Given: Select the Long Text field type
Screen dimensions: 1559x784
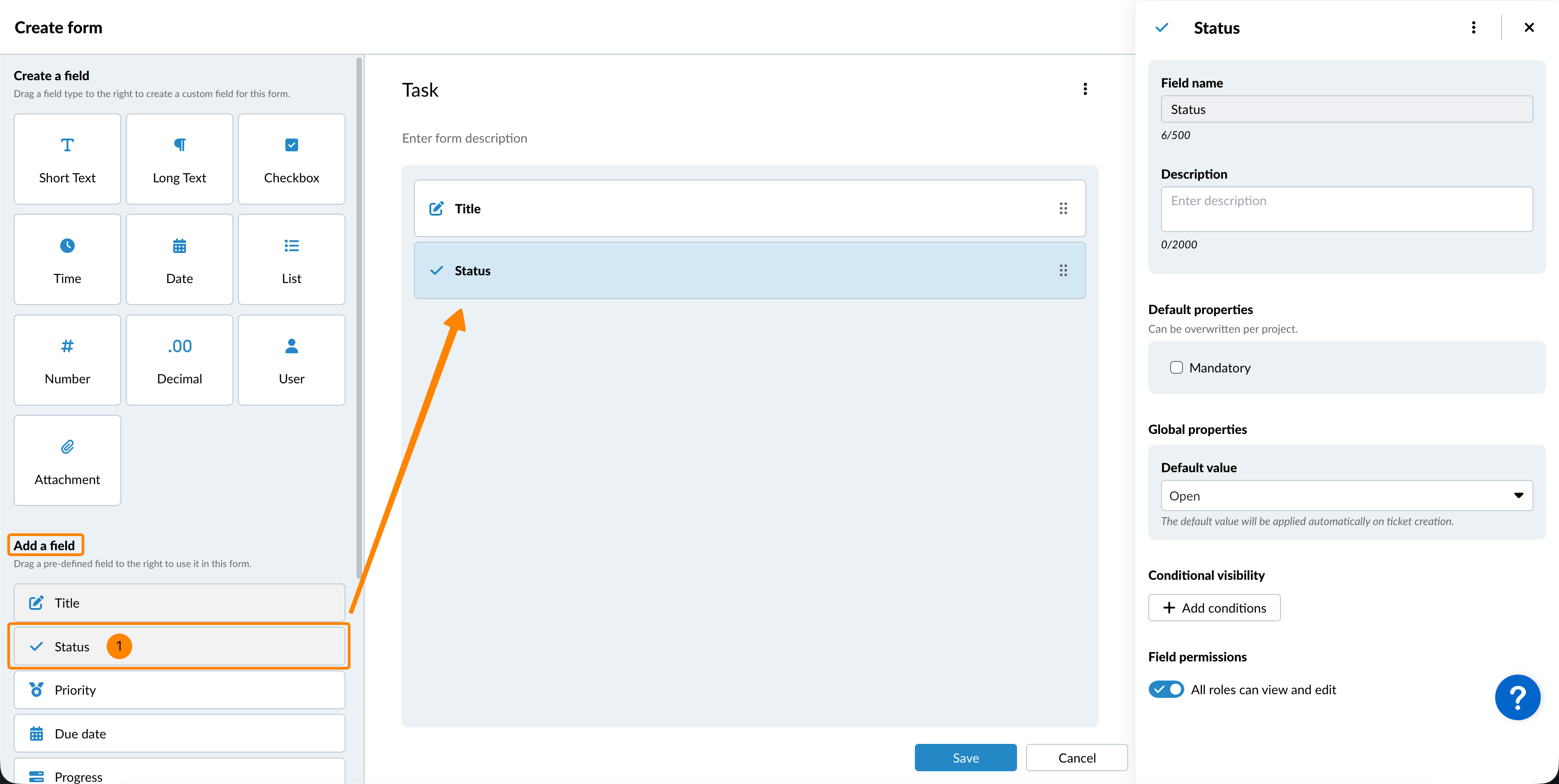Looking at the screenshot, I should [x=179, y=159].
